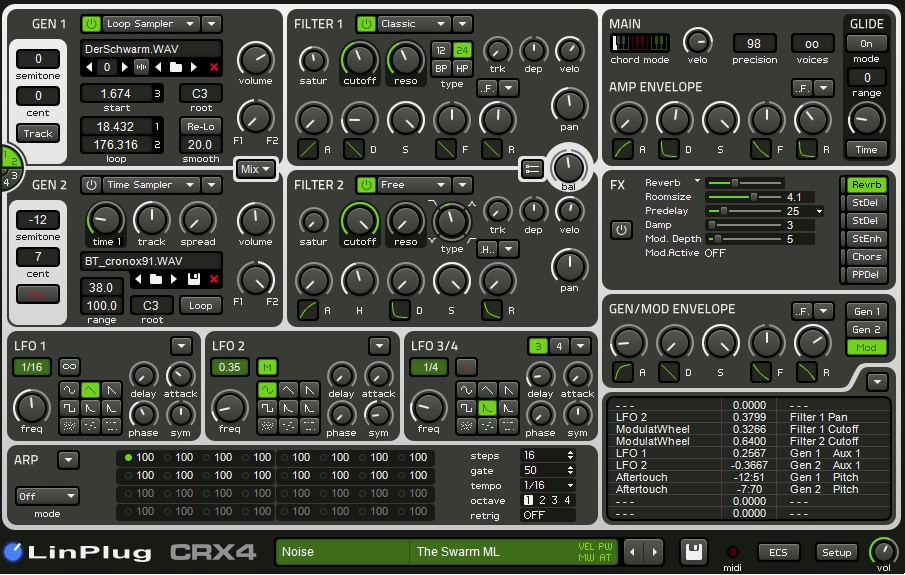Open GEN 1 sample folder icon

[175, 67]
